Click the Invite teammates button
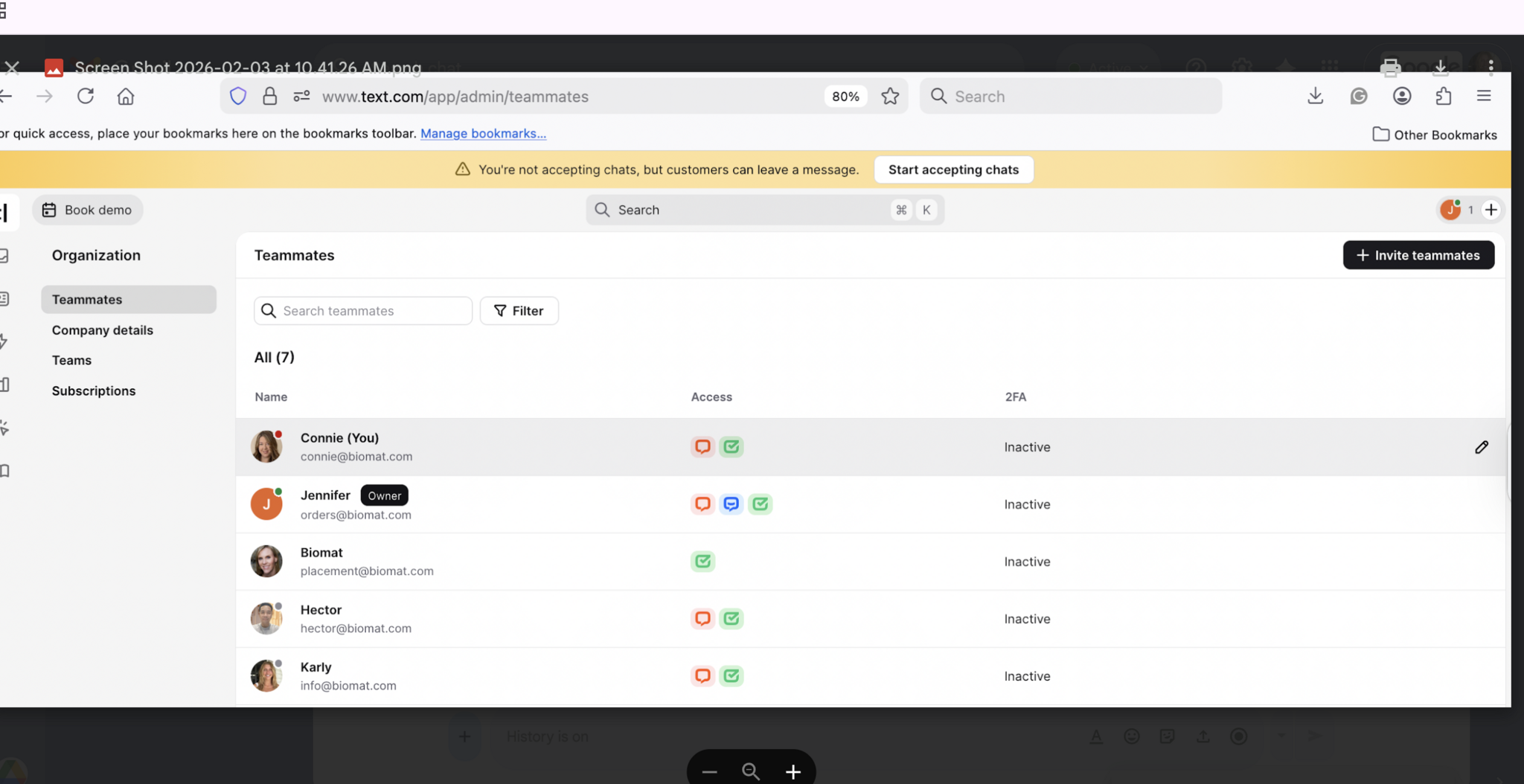 tap(1418, 255)
